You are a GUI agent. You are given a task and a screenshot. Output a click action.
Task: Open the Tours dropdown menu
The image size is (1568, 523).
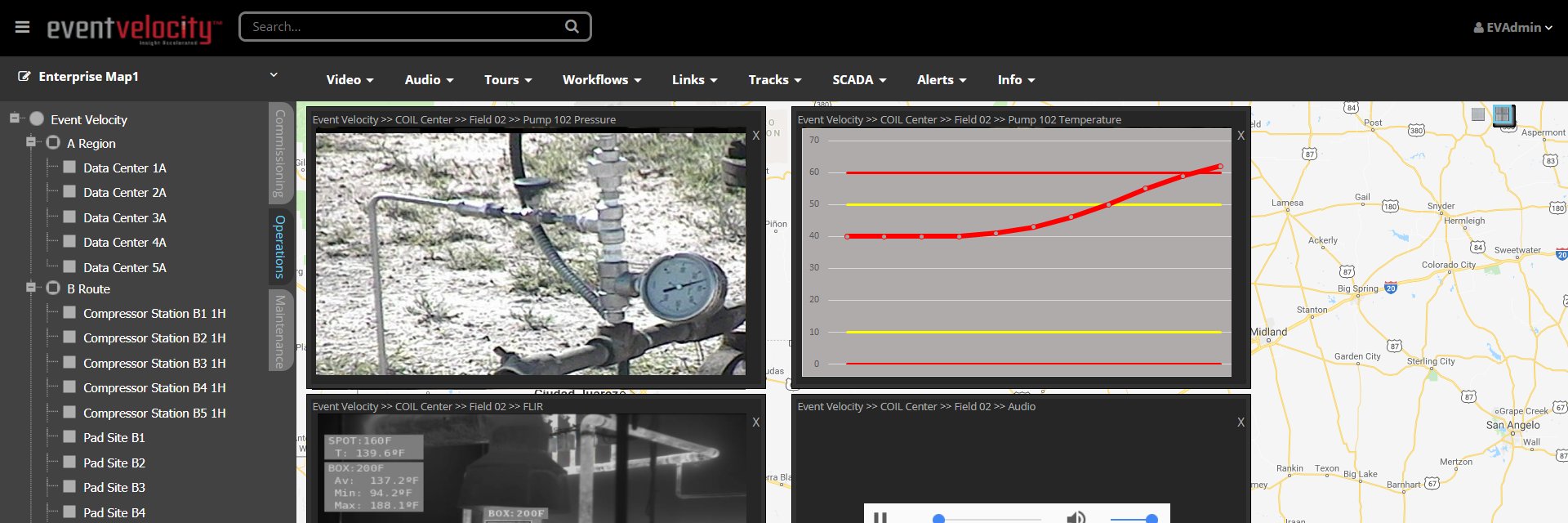click(x=508, y=79)
